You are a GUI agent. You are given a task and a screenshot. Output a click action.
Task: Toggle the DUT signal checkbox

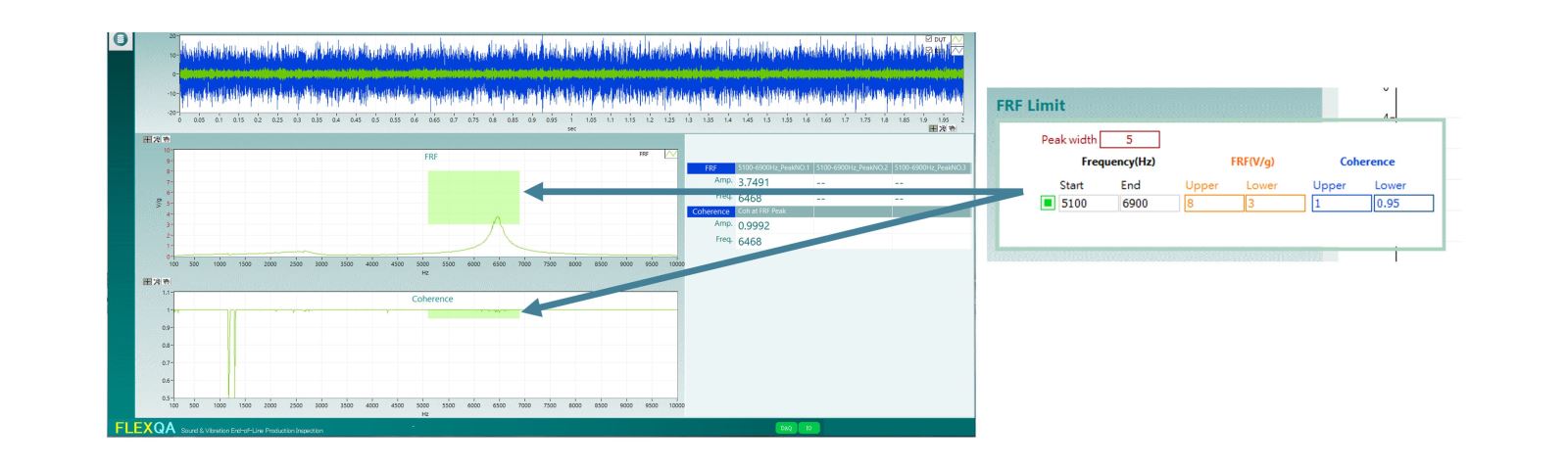pyautogui.click(x=929, y=39)
